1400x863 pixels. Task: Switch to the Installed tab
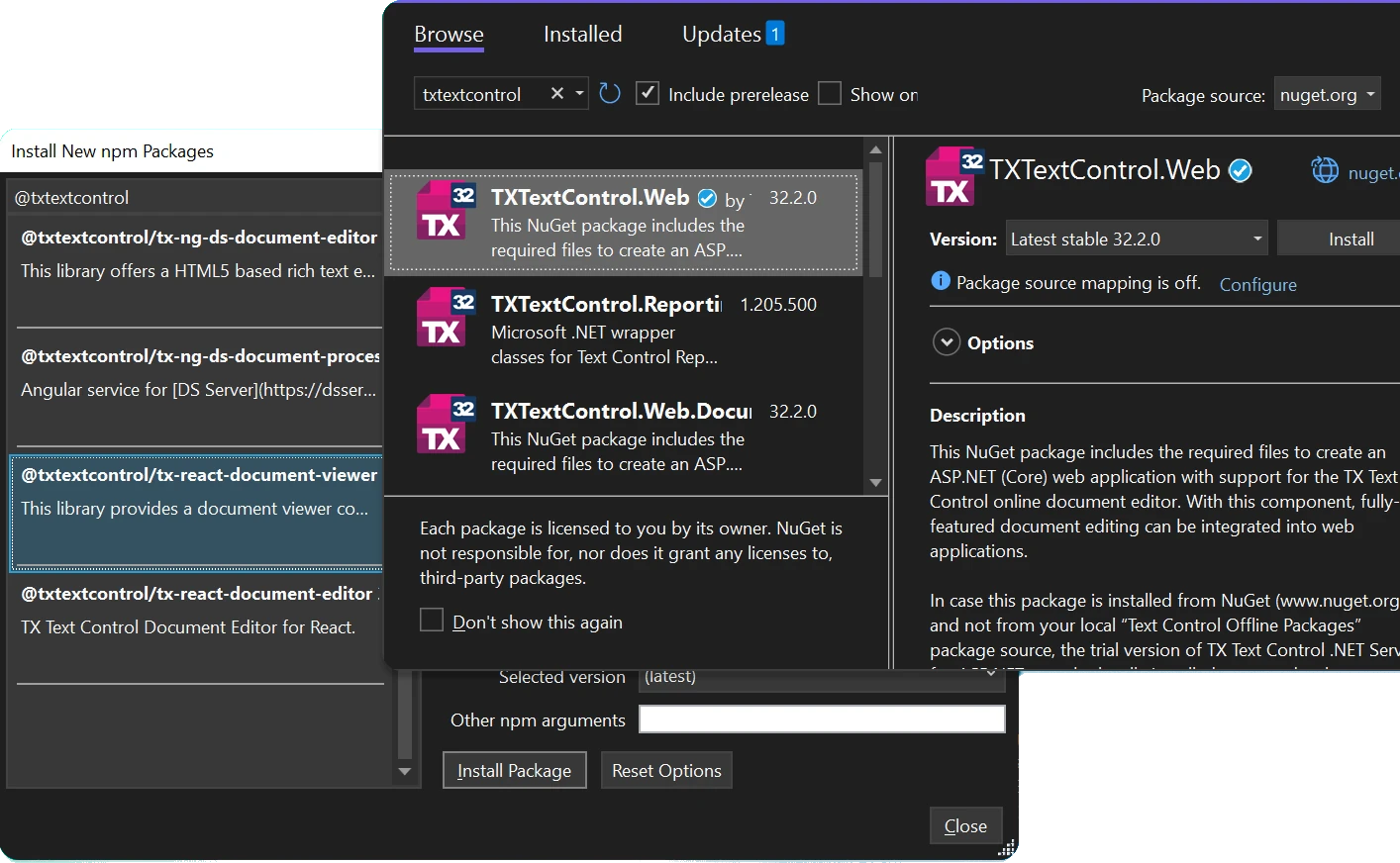(x=582, y=35)
